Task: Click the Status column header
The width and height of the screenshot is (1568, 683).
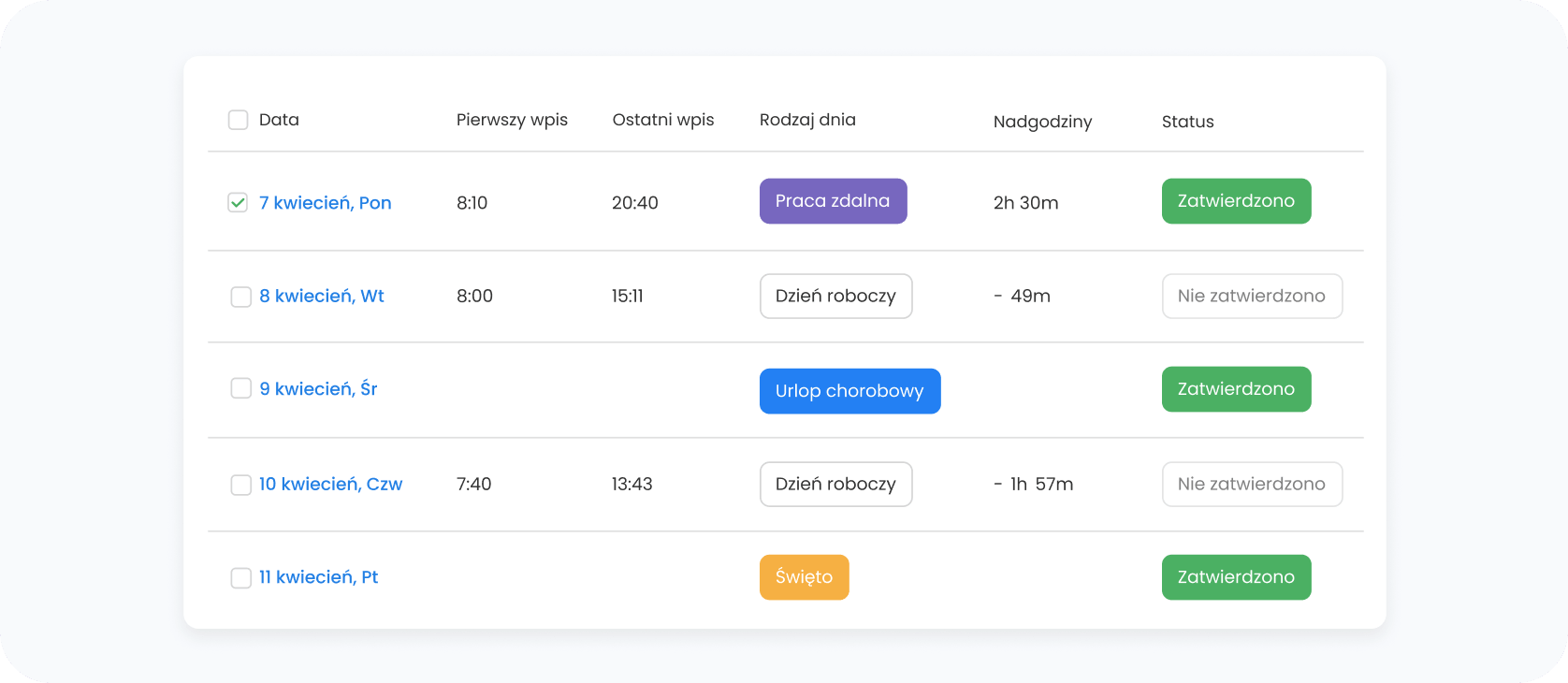Action: tap(1187, 122)
